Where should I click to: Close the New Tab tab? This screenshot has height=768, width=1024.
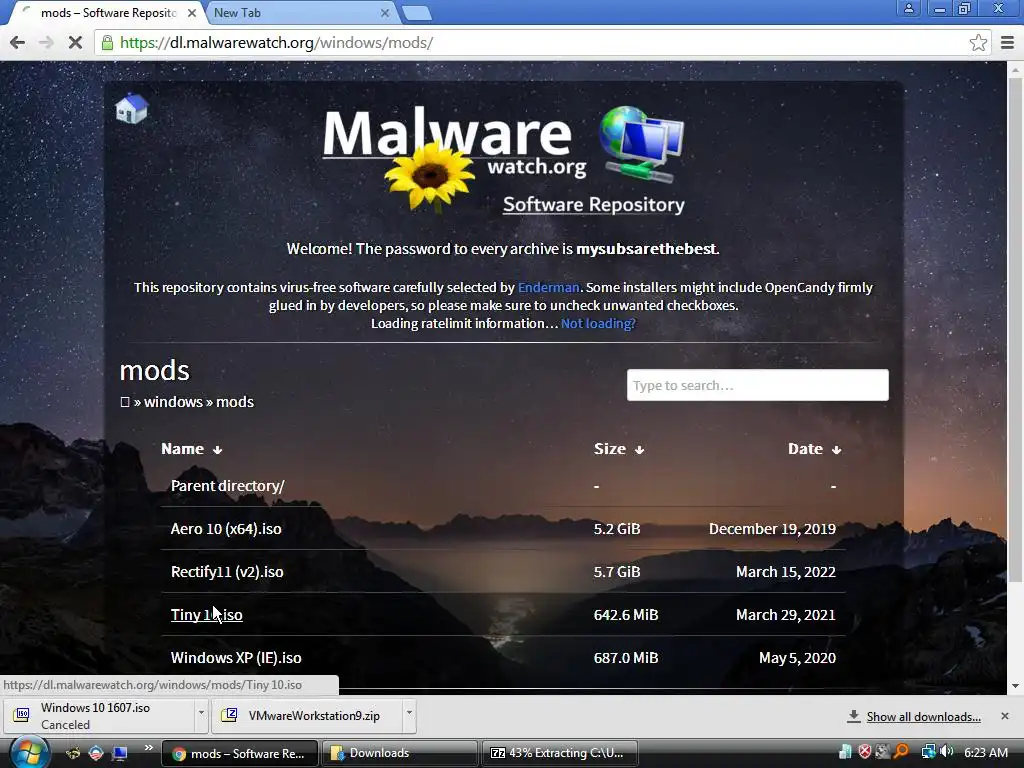click(x=385, y=13)
